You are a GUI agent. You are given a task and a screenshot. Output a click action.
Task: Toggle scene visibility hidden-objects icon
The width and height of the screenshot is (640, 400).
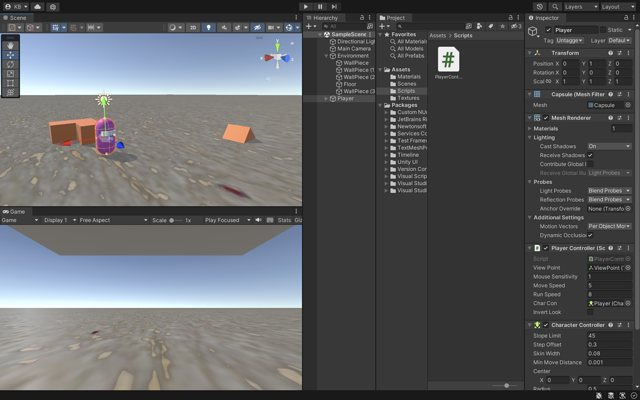pos(257,28)
